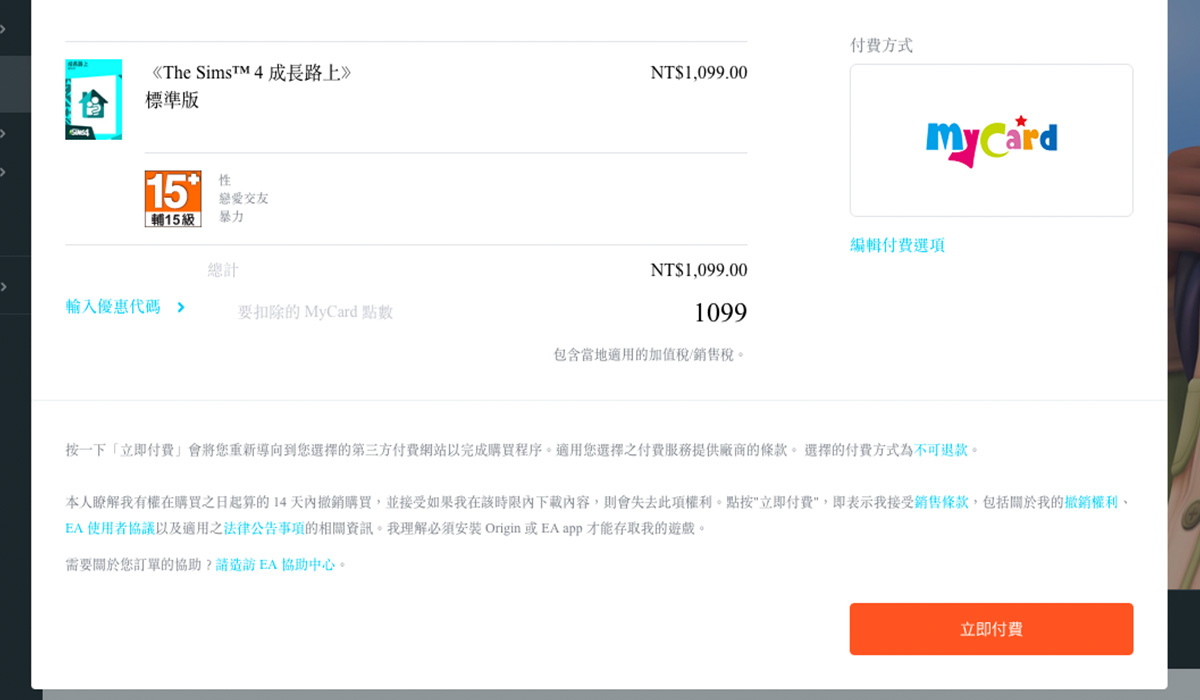This screenshot has width=1200, height=700.
Task: Click the 15+ 輔15級 age rating icon
Action: 171,196
